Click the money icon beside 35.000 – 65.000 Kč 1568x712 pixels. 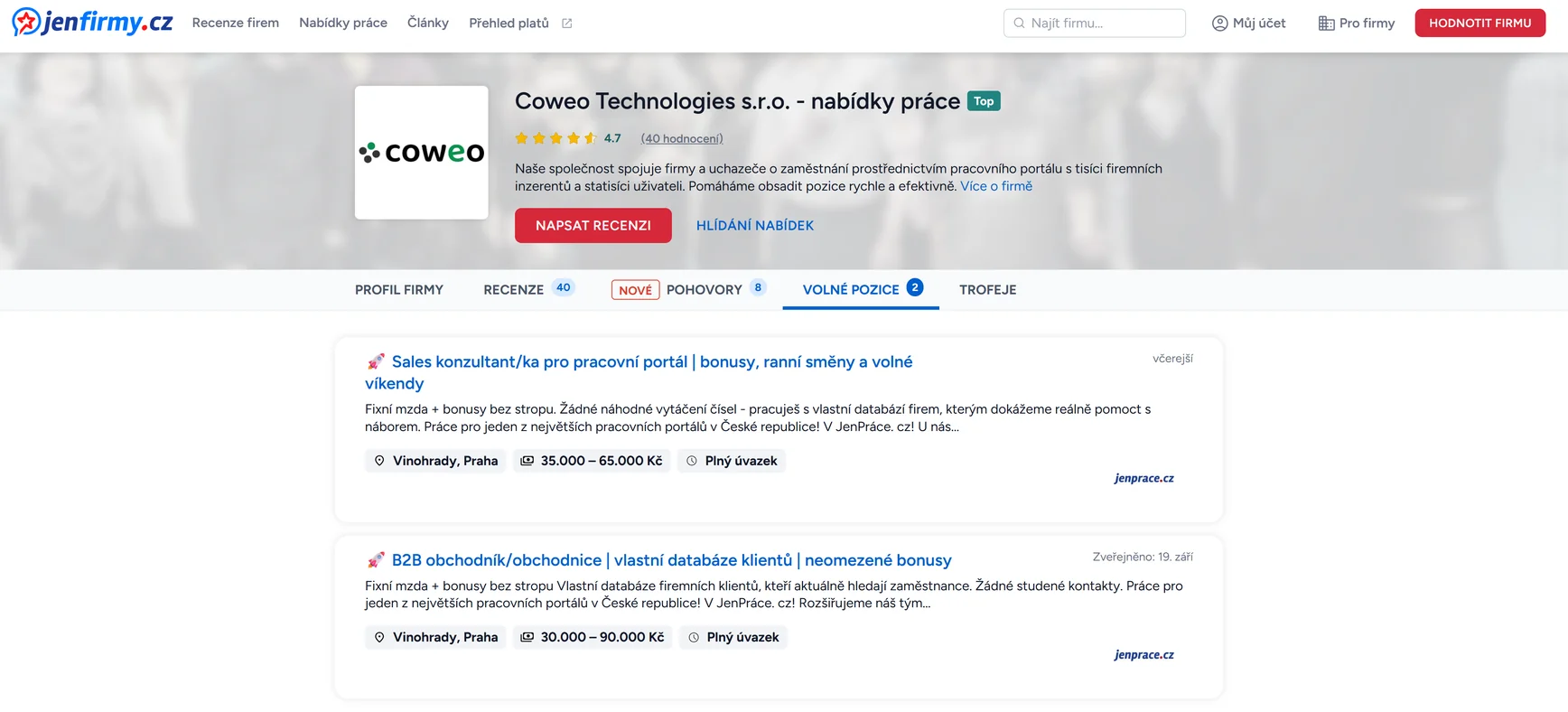point(527,461)
